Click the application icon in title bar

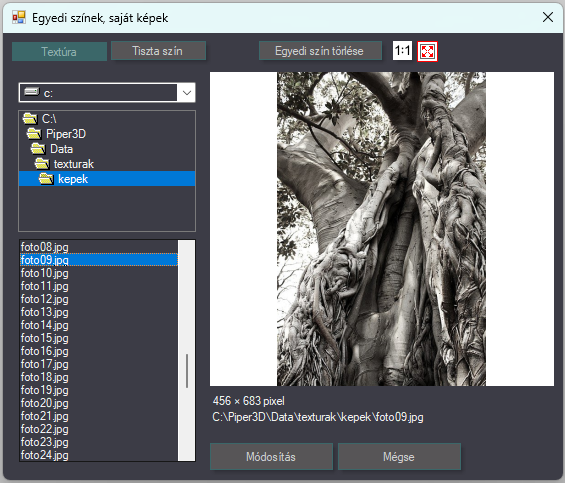click(x=19, y=17)
